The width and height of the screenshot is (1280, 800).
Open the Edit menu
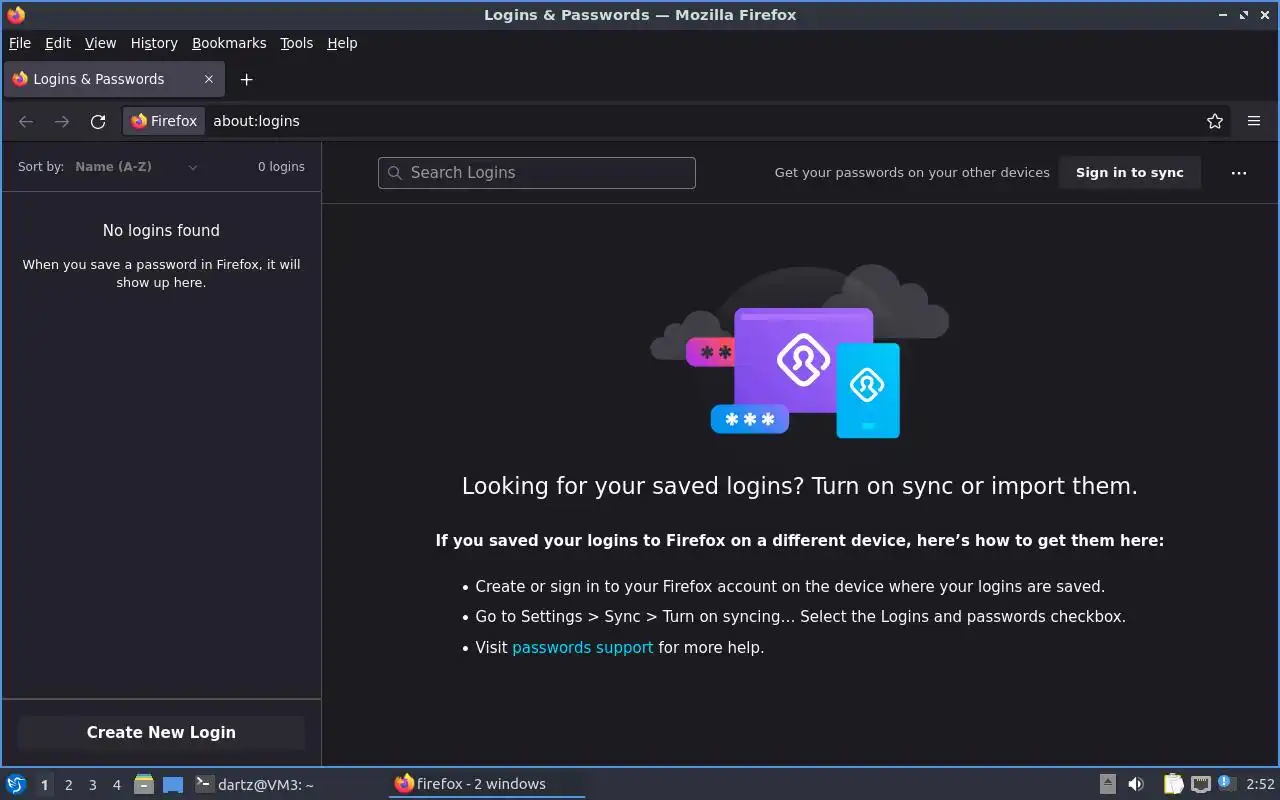click(58, 43)
